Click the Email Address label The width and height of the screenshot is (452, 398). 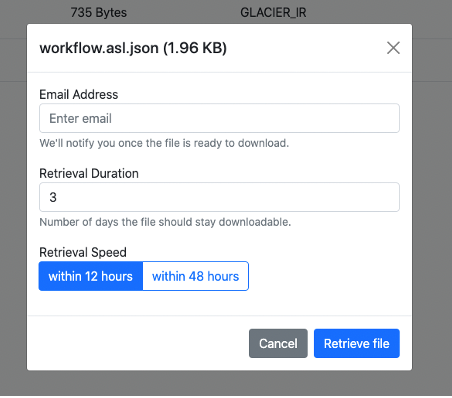[79, 95]
